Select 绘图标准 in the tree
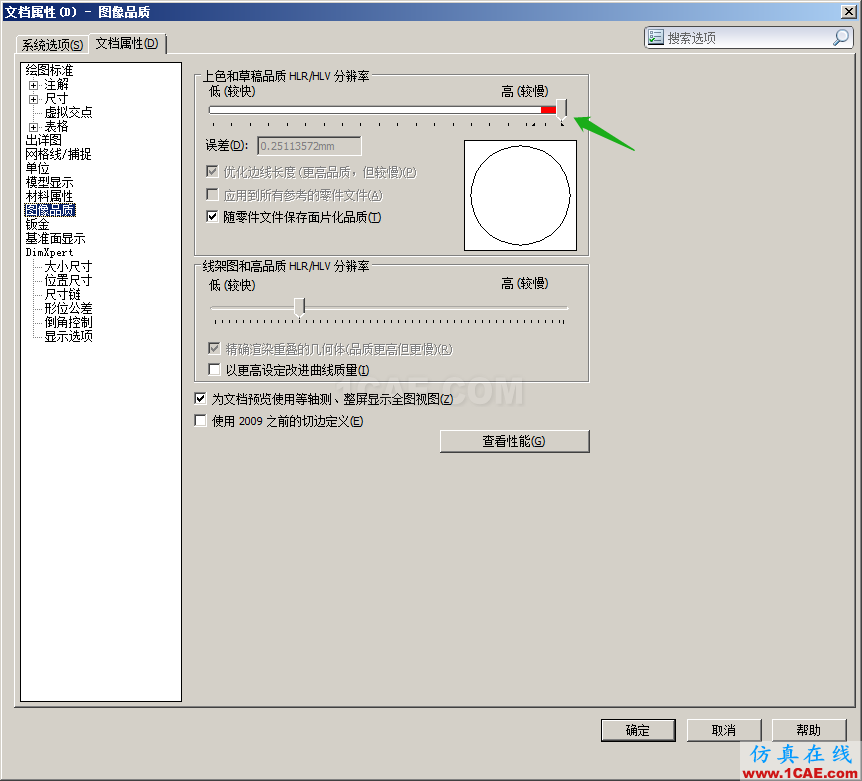 (49, 70)
